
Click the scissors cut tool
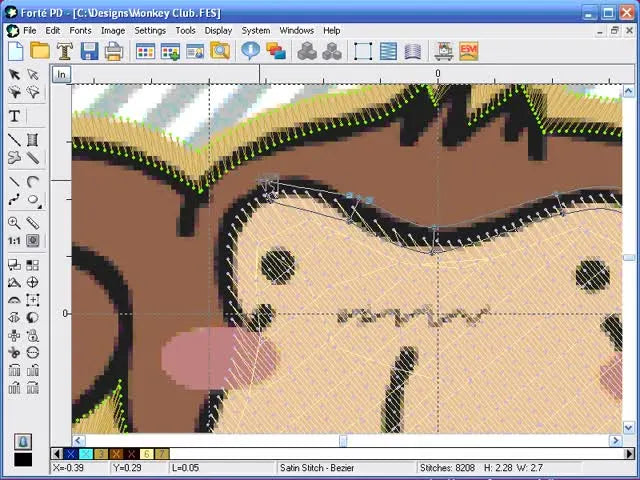coord(14,352)
